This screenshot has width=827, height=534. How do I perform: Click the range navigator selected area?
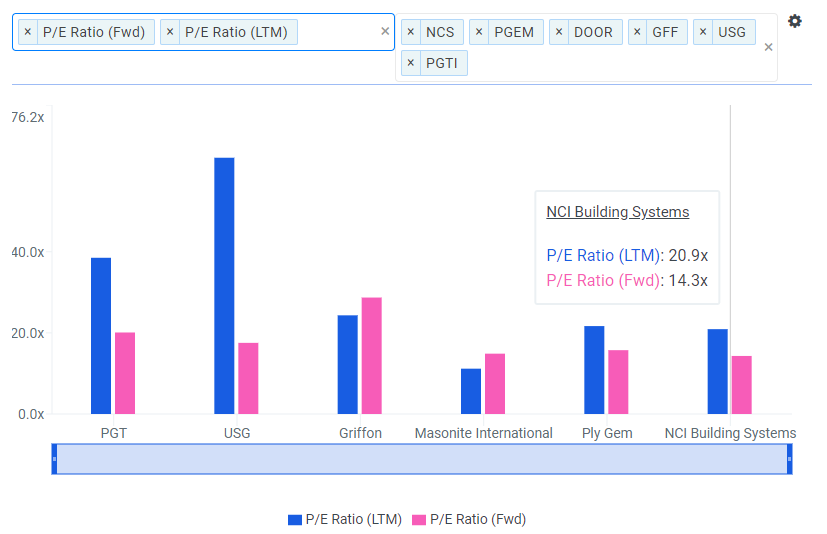click(422, 459)
